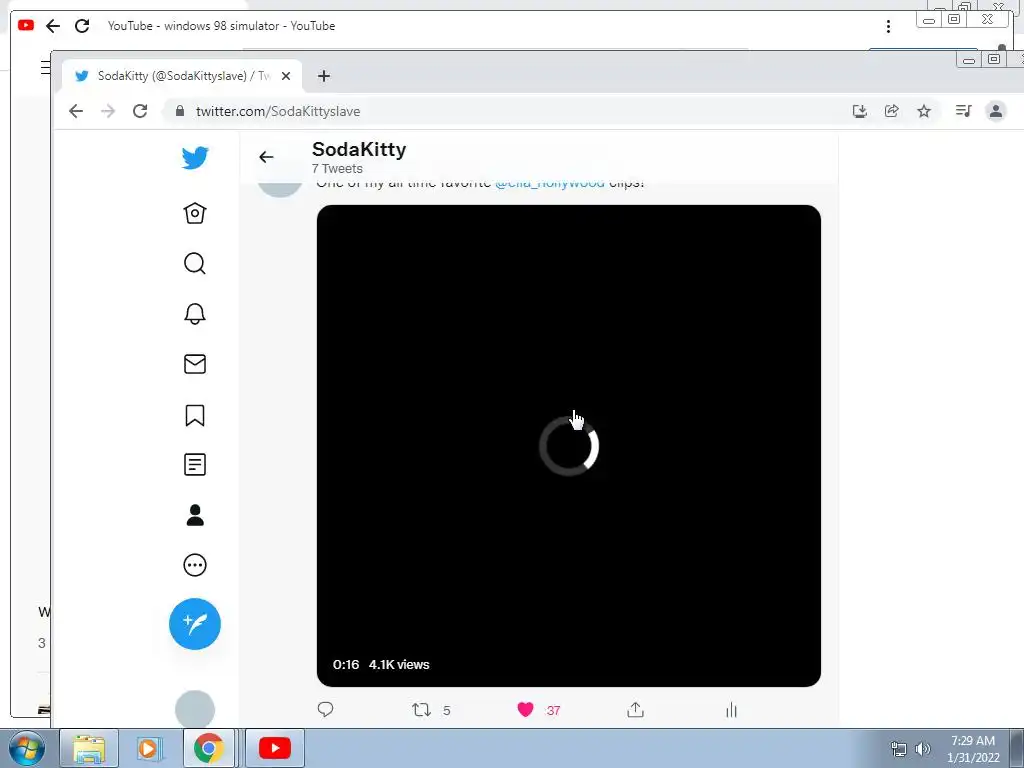Open Explore search in Twitter sidebar
Viewport: 1024px width, 768px height.
[195, 263]
